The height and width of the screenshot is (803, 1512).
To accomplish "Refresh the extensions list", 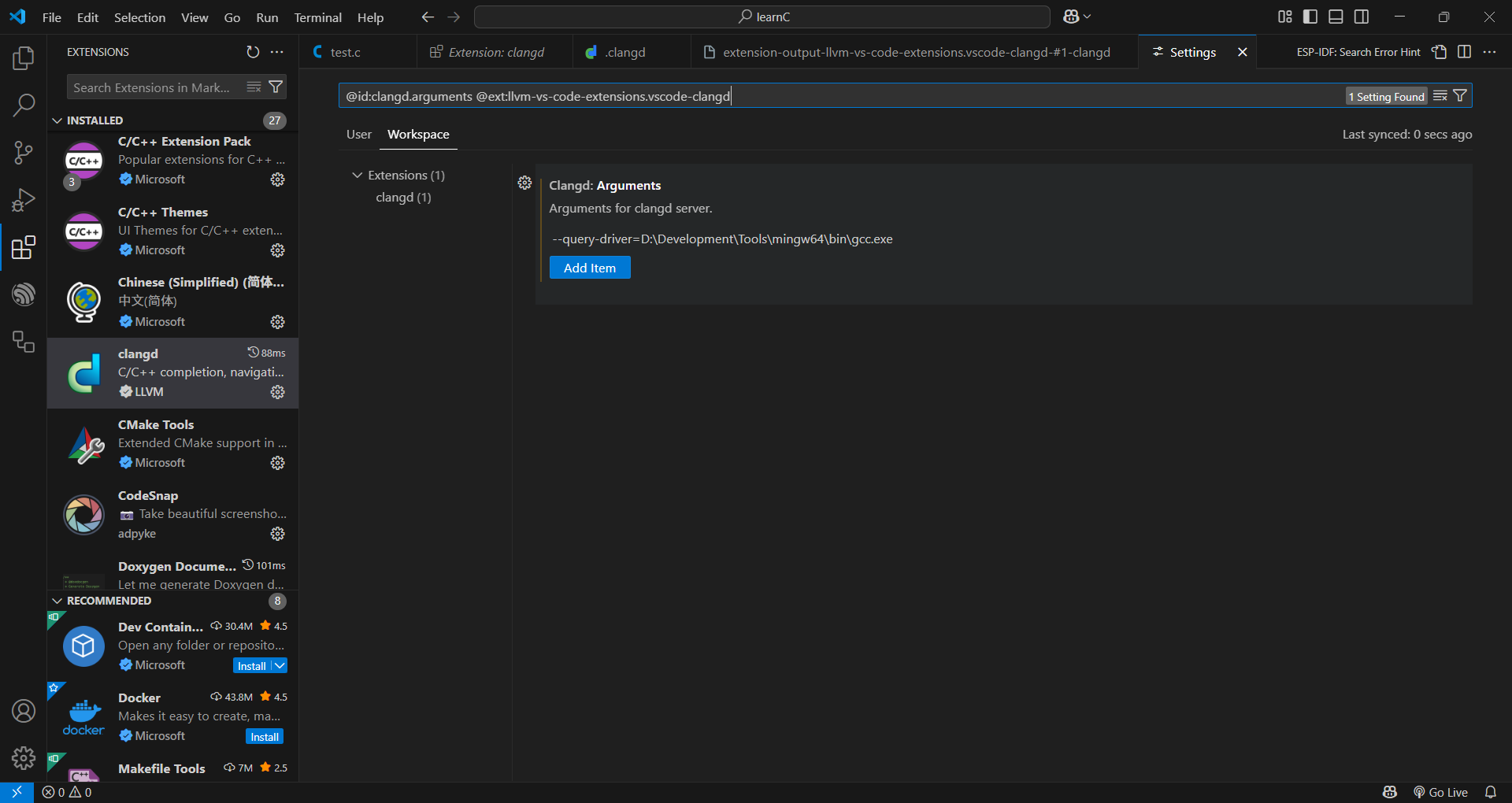I will 253,52.
